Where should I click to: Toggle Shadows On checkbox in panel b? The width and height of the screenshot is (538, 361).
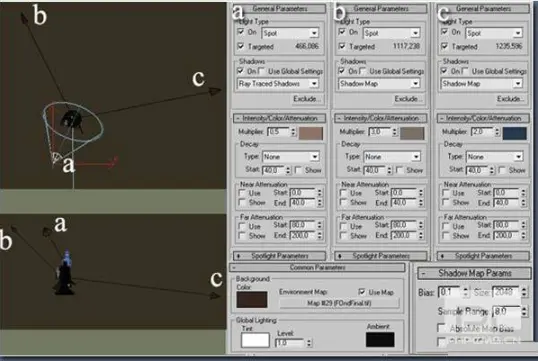click(342, 71)
